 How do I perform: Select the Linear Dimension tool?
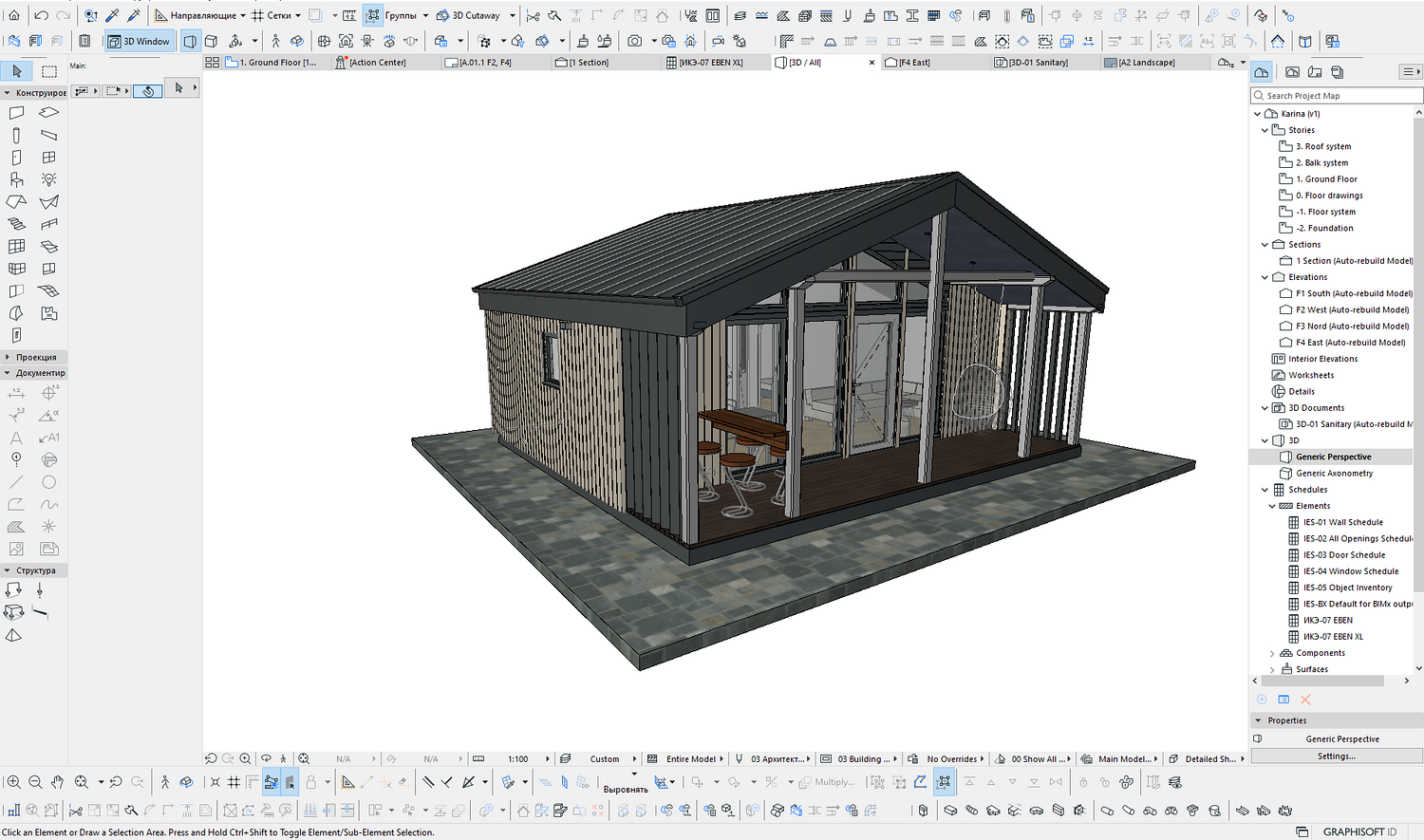pyautogui.click(x=16, y=393)
